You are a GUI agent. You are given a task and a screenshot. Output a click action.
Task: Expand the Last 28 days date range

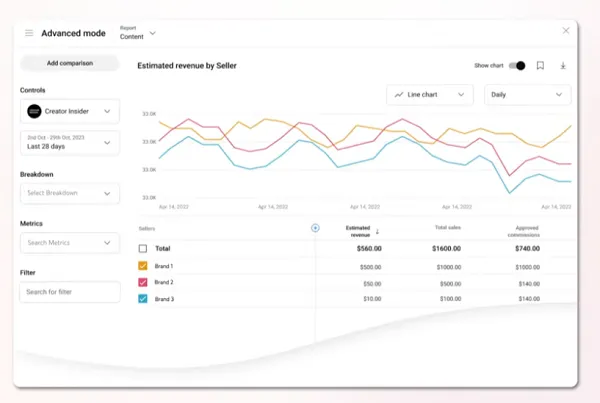click(69, 143)
